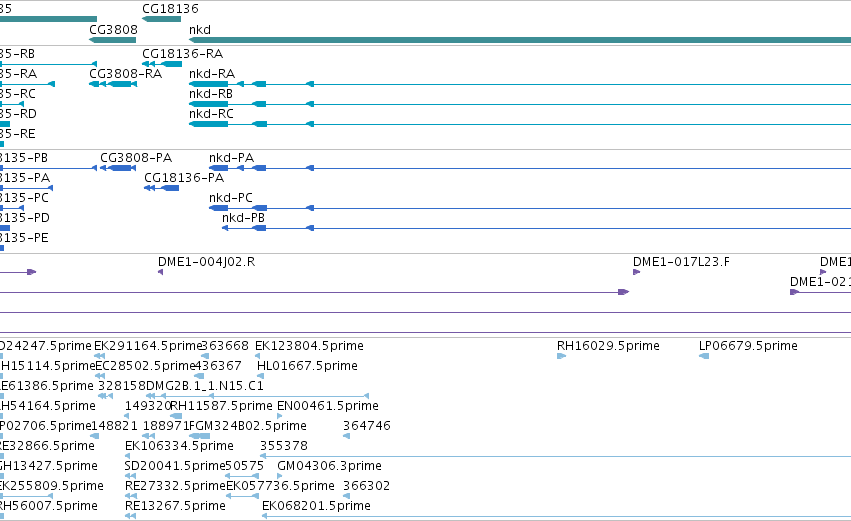The height and width of the screenshot is (521, 851).
Task: Click the long nkd gene bar
Action: click(520, 40)
